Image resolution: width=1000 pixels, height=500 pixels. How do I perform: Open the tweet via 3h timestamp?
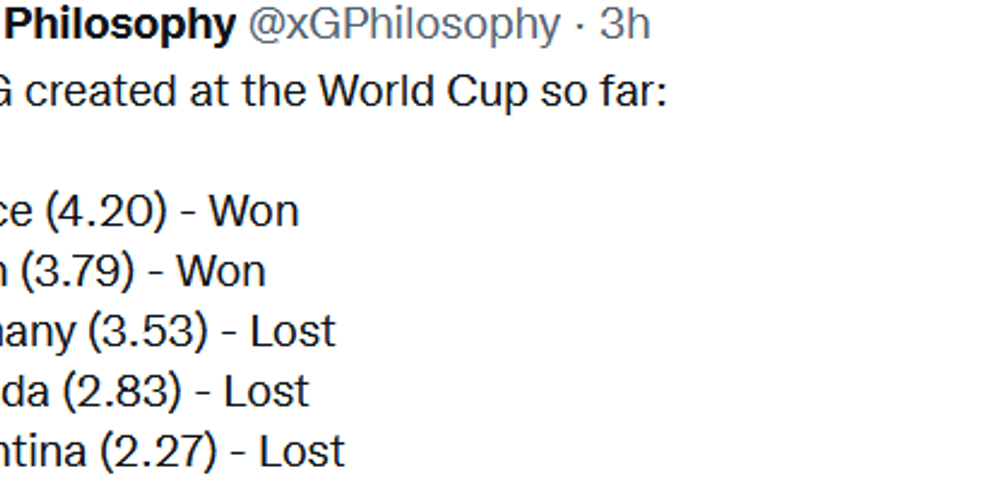pos(625,24)
